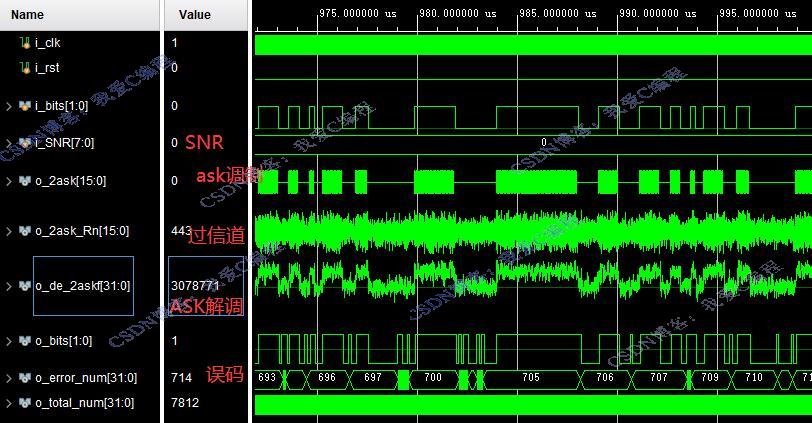Expand the i_bits[1:0] bus
Image resolution: width=812 pixels, height=423 pixels.
9,106
